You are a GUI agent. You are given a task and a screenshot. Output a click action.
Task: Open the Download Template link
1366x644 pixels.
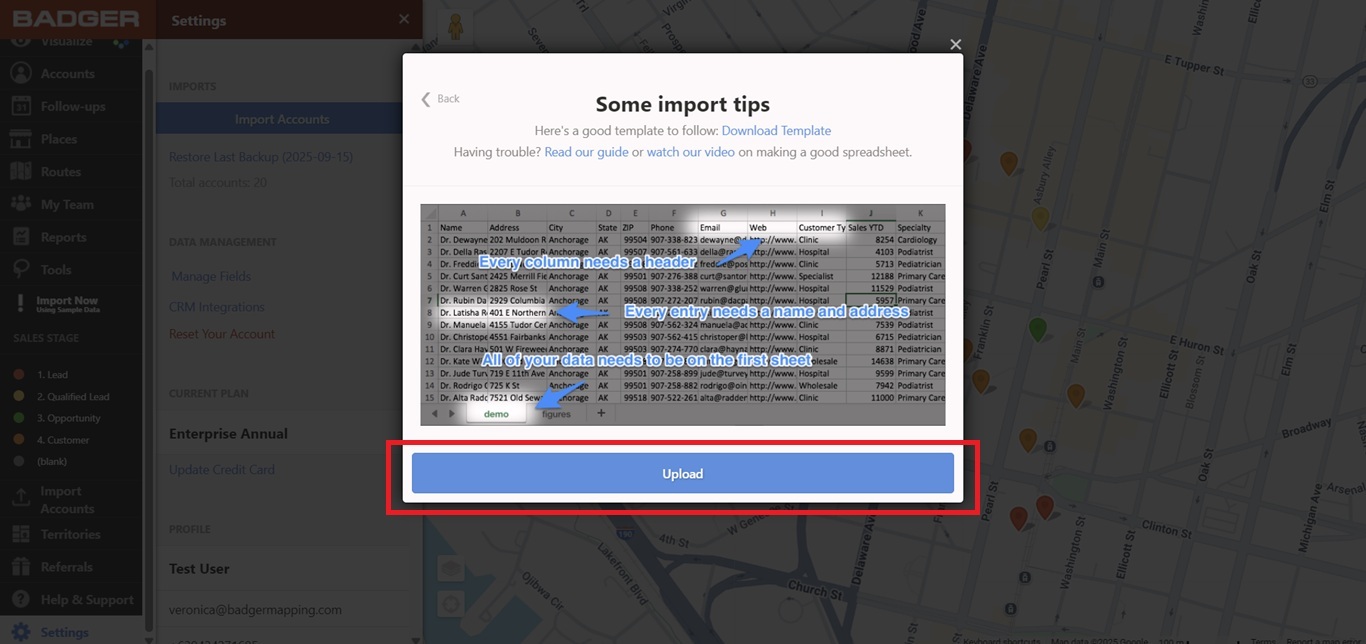tap(776, 131)
